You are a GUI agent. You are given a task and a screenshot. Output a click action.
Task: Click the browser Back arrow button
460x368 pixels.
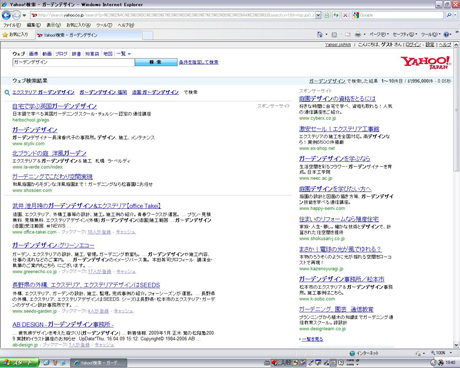point(6,15)
